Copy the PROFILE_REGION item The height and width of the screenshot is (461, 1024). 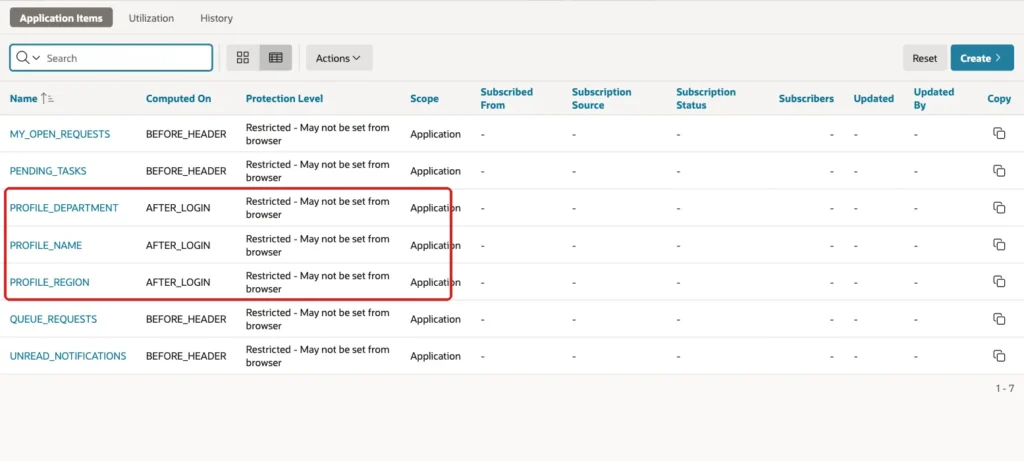coord(999,281)
